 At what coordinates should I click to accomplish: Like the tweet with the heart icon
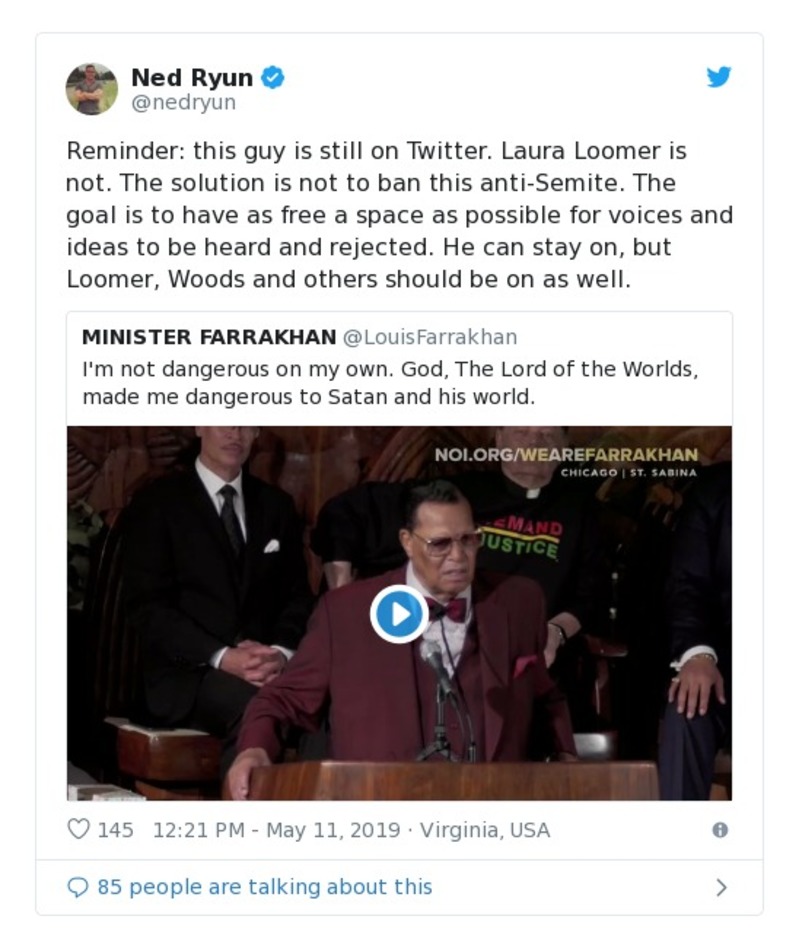[78, 830]
